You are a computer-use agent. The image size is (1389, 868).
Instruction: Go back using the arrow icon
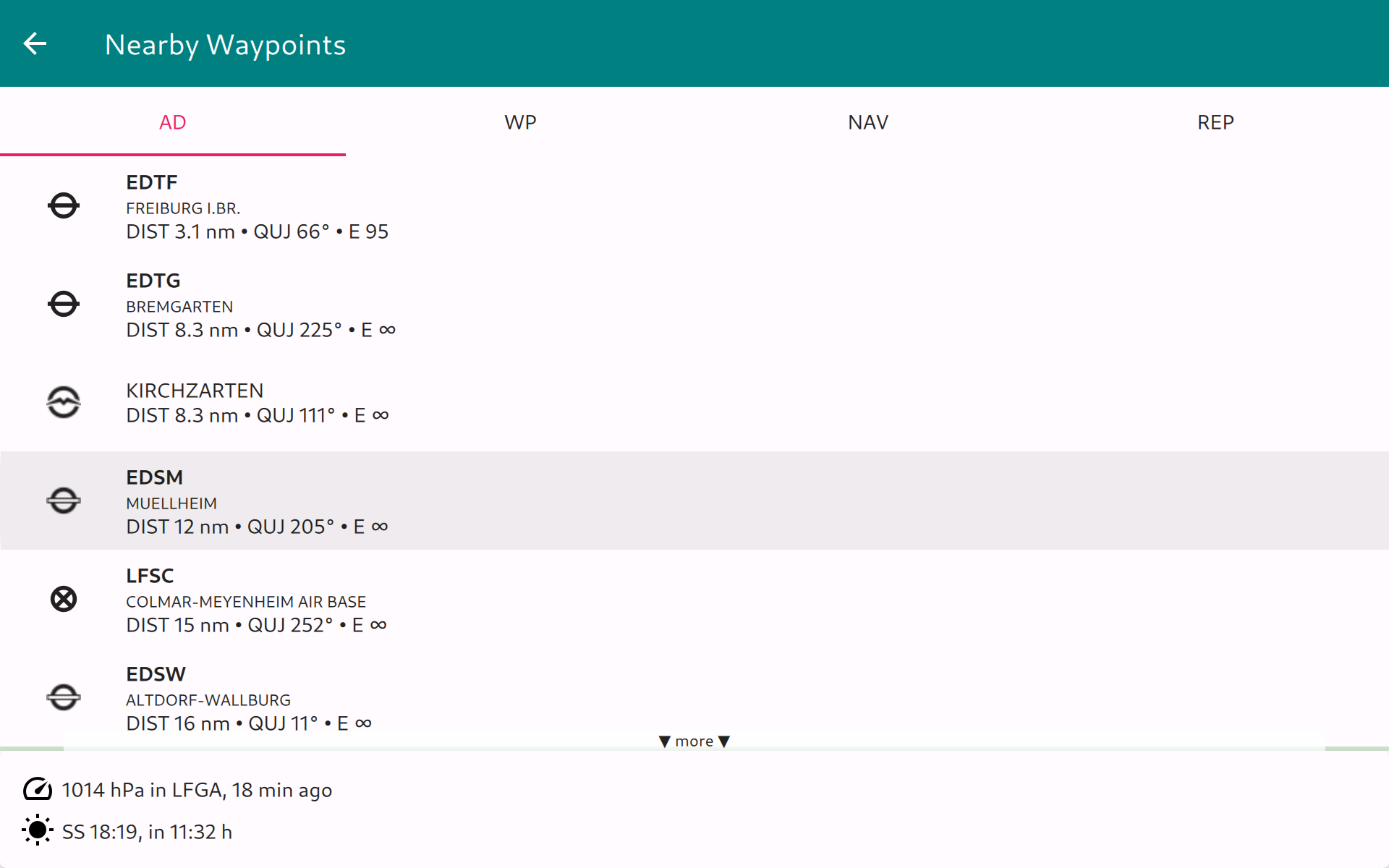tap(35, 43)
